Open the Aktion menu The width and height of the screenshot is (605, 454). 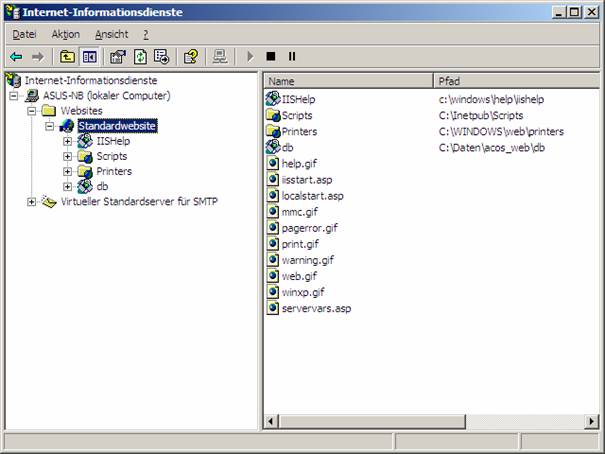click(x=66, y=34)
